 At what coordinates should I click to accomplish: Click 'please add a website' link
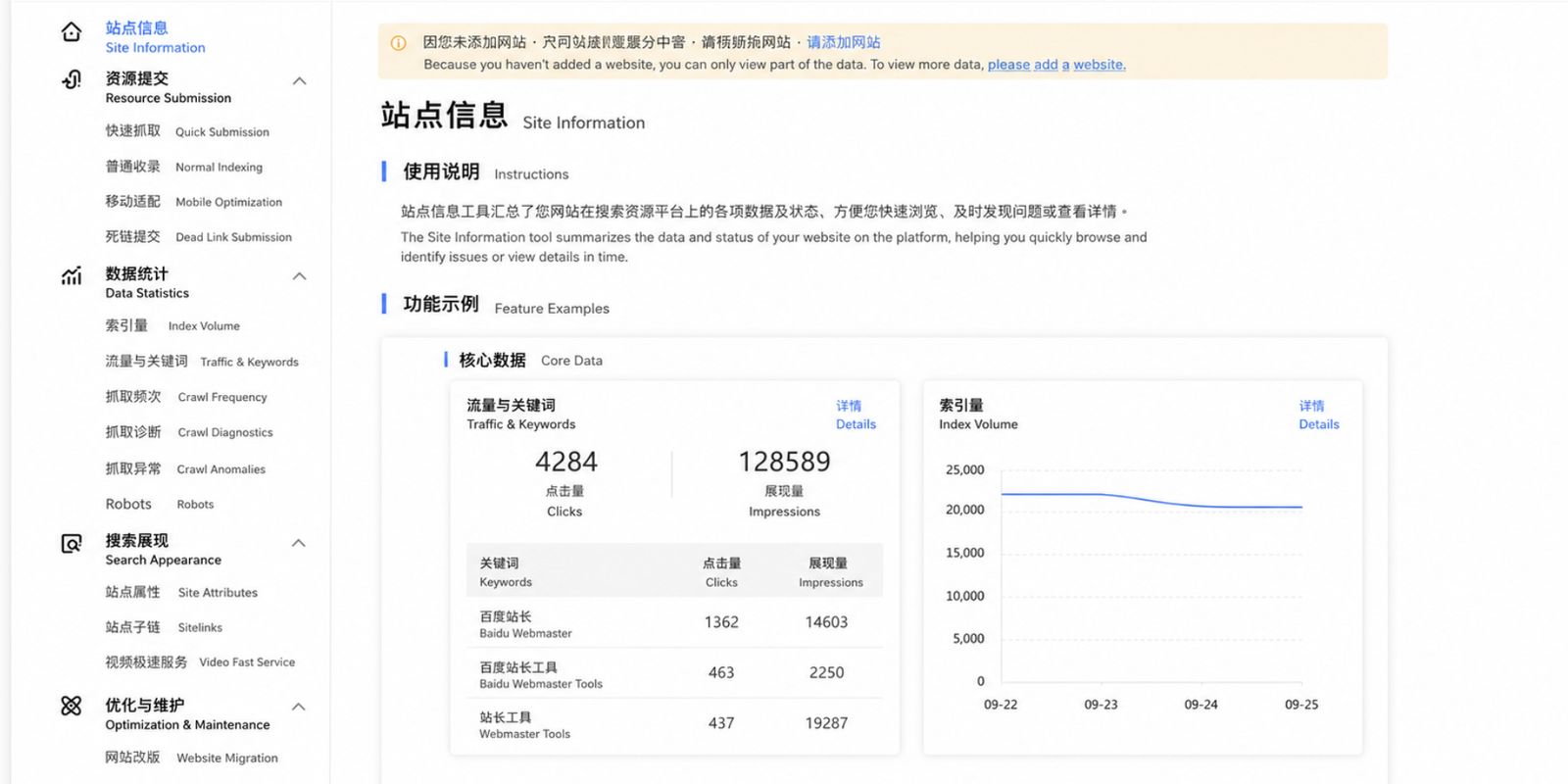click(x=1056, y=65)
